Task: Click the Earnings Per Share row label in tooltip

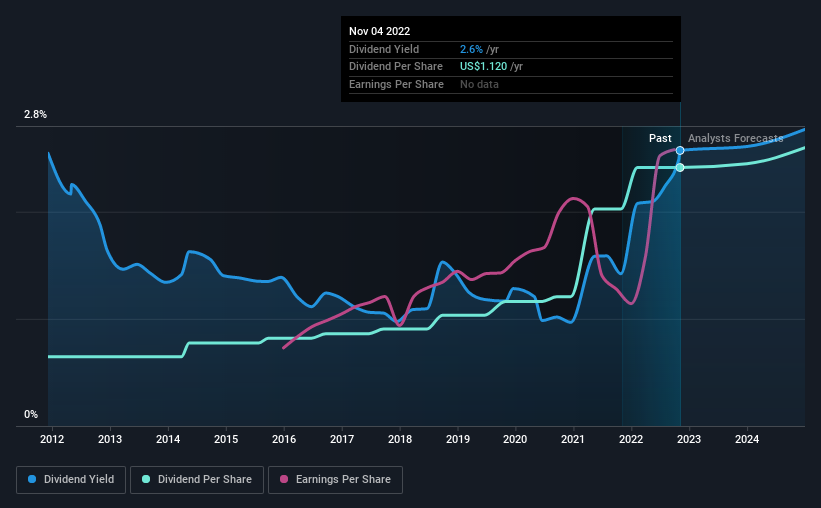Action: pos(396,84)
